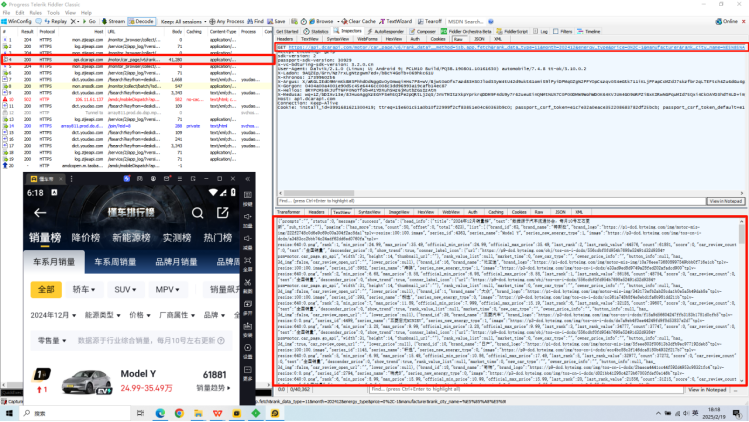Sort sessions by the Body column header

pos(177,32)
